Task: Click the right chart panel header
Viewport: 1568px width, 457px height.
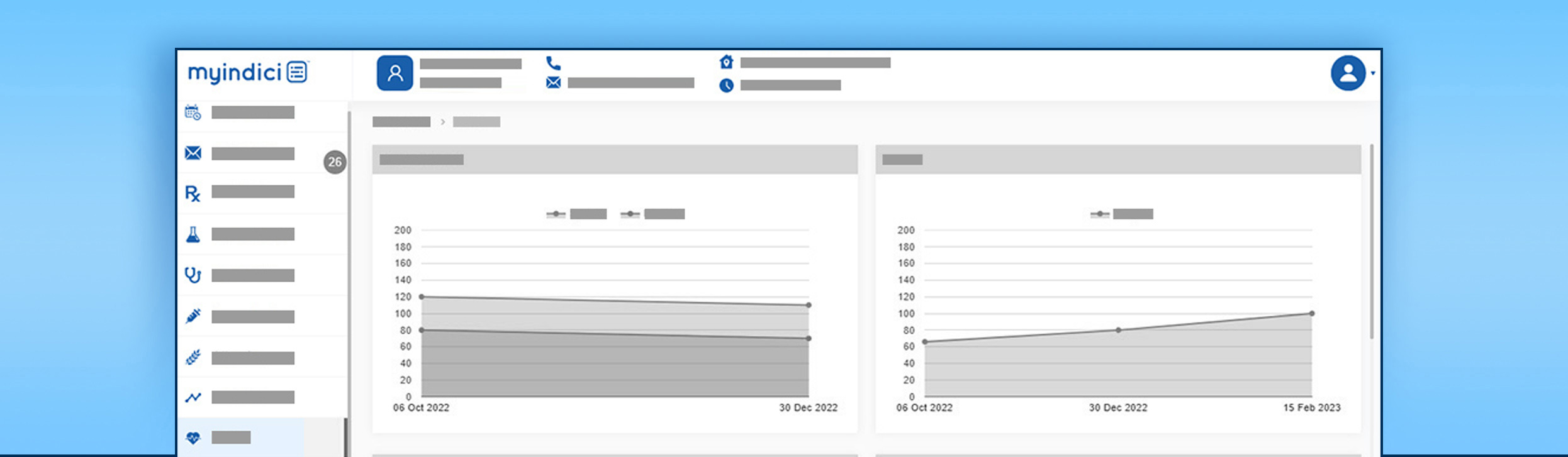Action: (1118, 160)
